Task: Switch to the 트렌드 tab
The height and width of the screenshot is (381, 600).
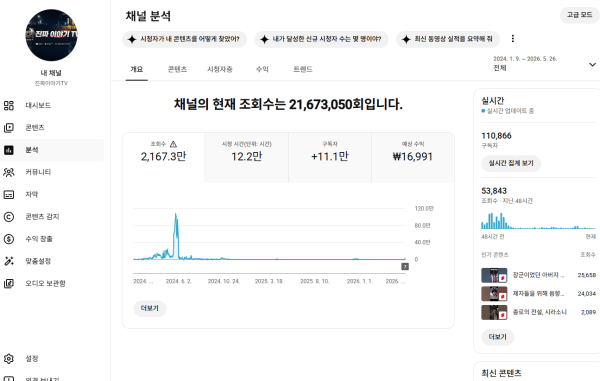Action: tap(303, 69)
